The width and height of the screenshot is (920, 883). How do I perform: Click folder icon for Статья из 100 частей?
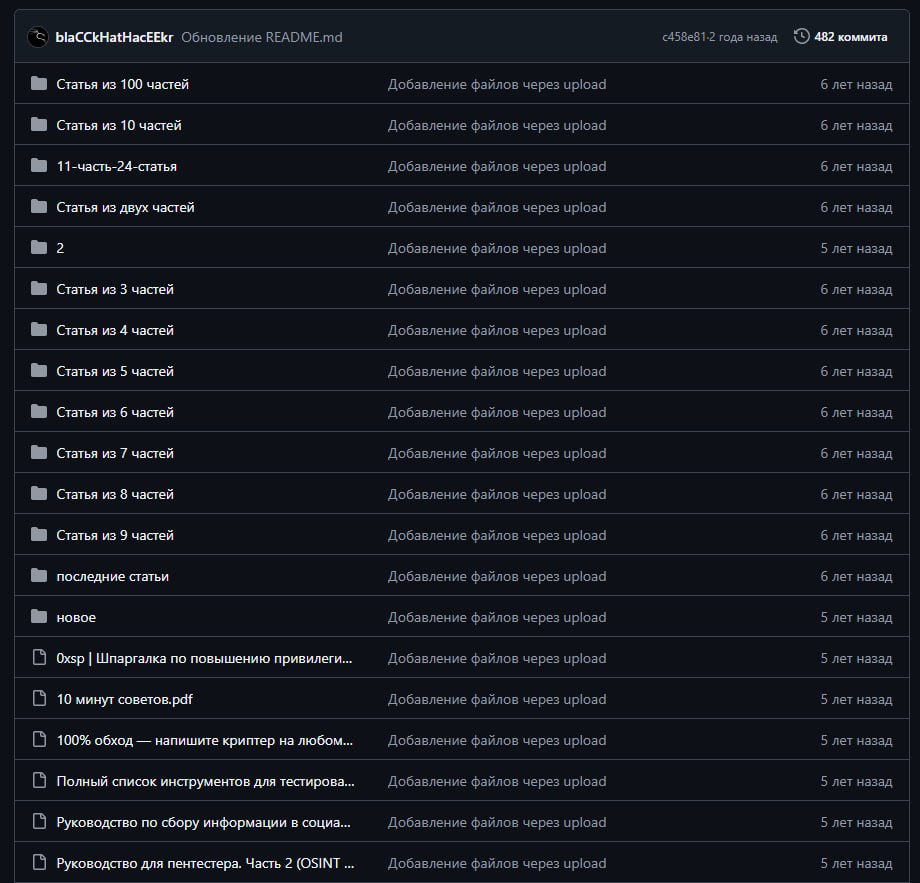pyautogui.click(x=39, y=84)
